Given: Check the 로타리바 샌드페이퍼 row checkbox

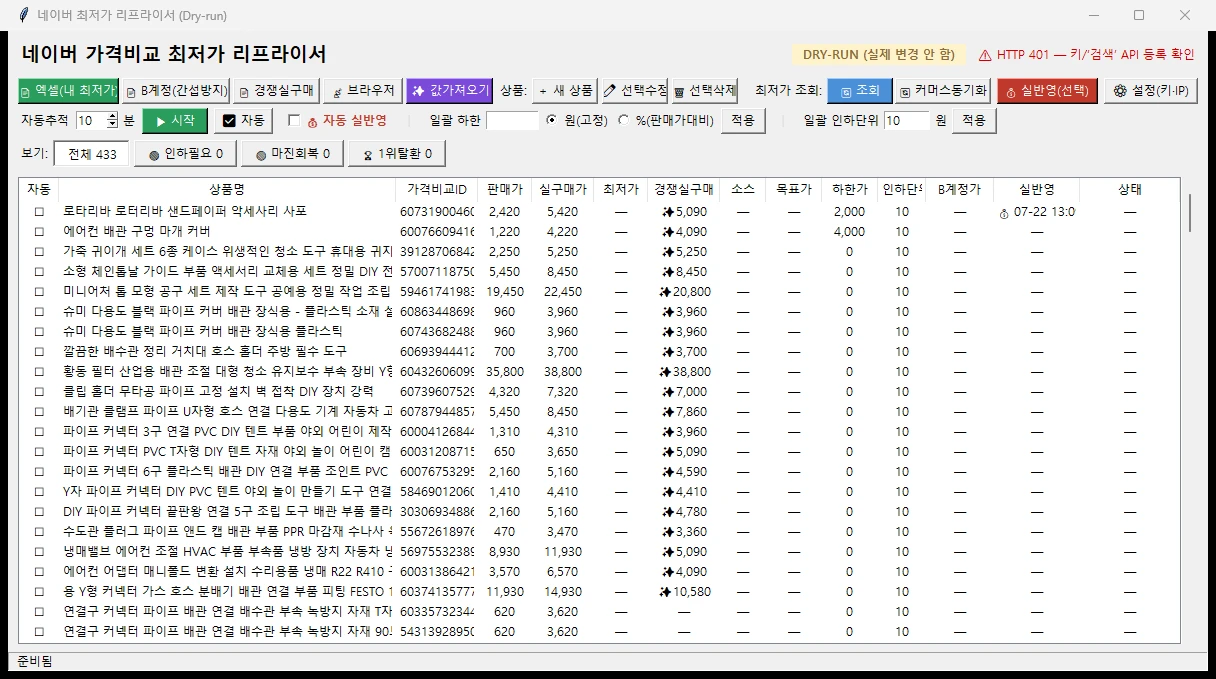Looking at the screenshot, I should point(40,212).
